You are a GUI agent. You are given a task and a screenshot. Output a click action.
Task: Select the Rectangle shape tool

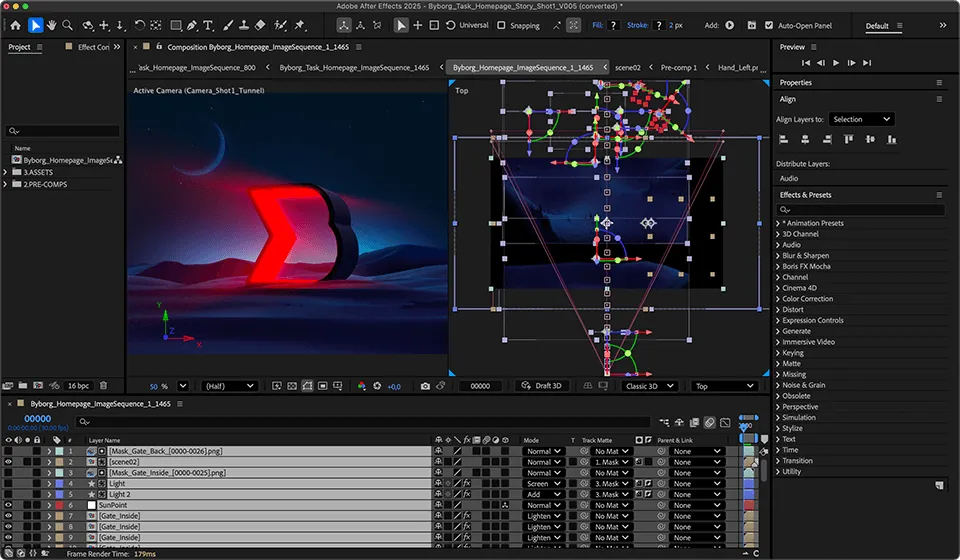(x=176, y=25)
